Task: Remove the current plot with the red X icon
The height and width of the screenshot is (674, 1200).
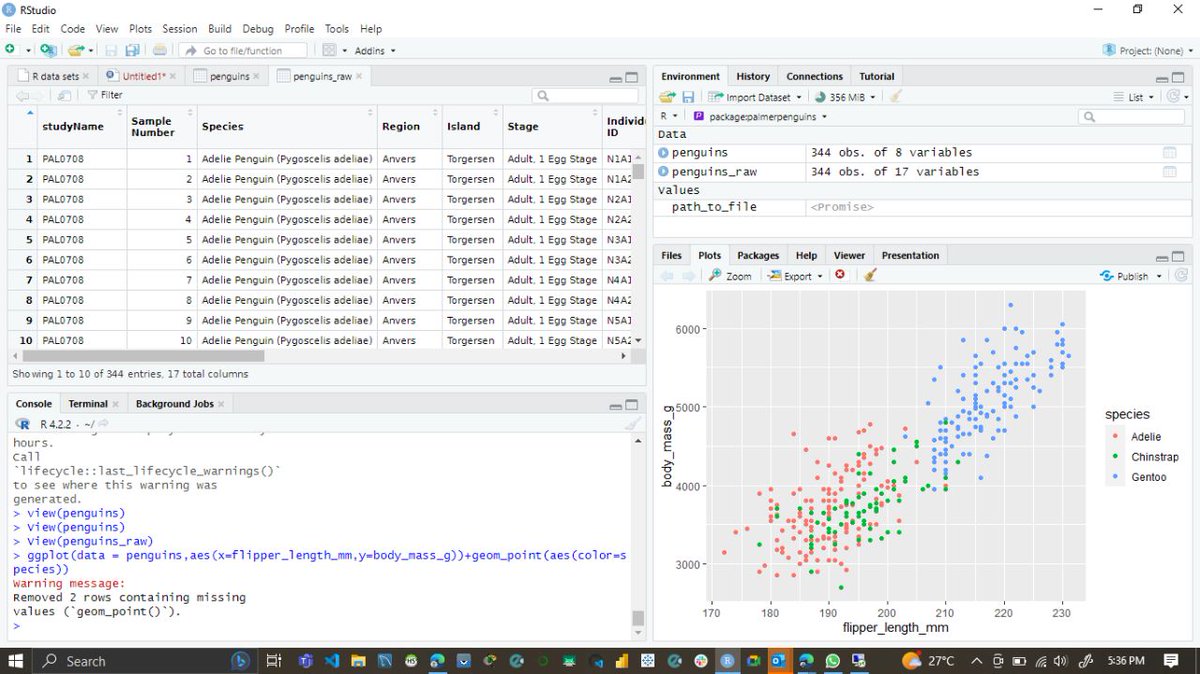Action: point(838,276)
